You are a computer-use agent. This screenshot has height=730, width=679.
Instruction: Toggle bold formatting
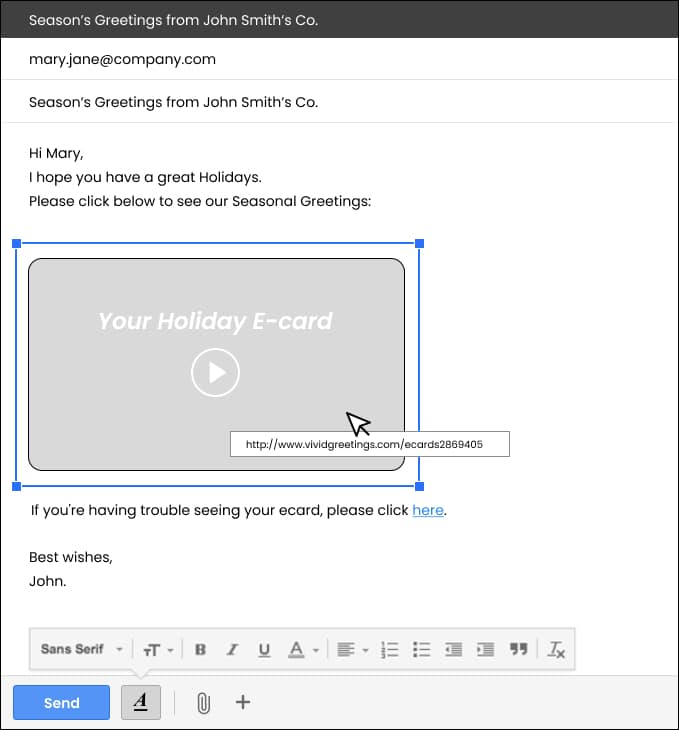click(200, 650)
